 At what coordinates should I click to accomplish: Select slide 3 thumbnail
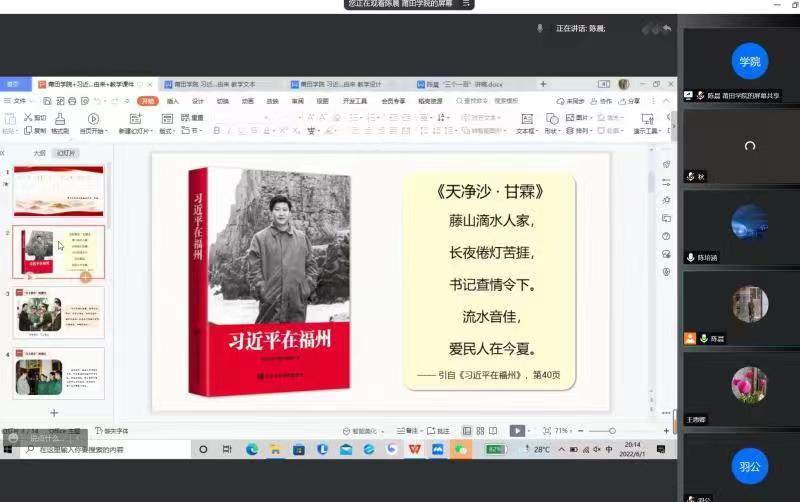pos(59,313)
